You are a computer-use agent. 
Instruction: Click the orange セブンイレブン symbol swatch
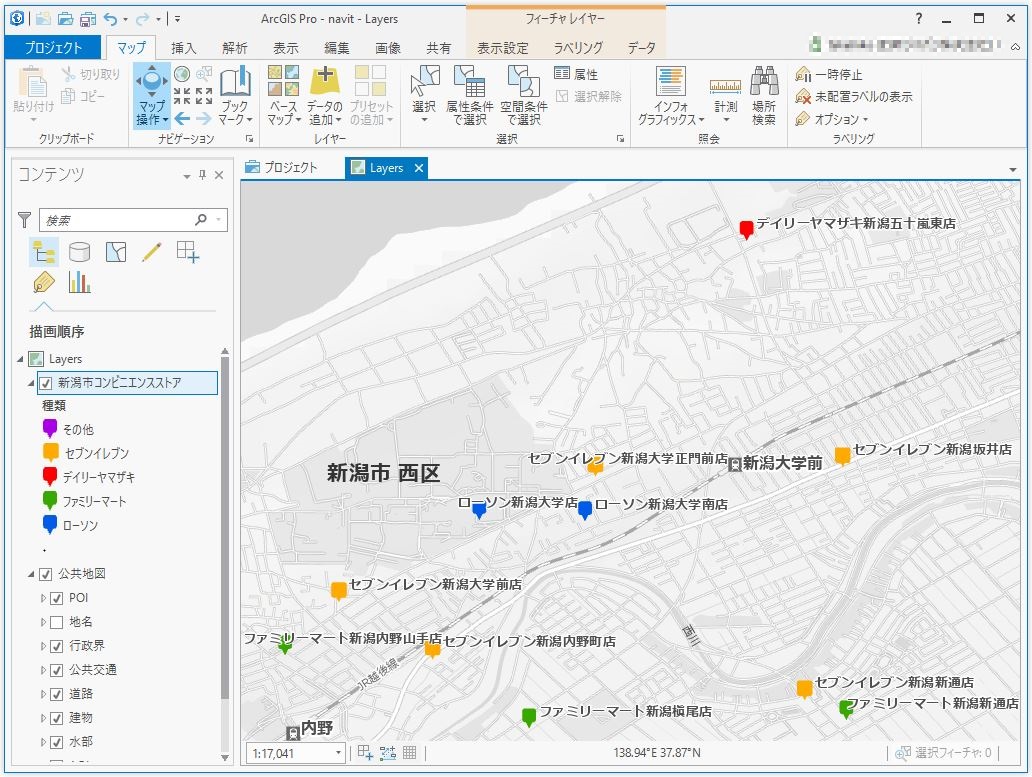50,452
